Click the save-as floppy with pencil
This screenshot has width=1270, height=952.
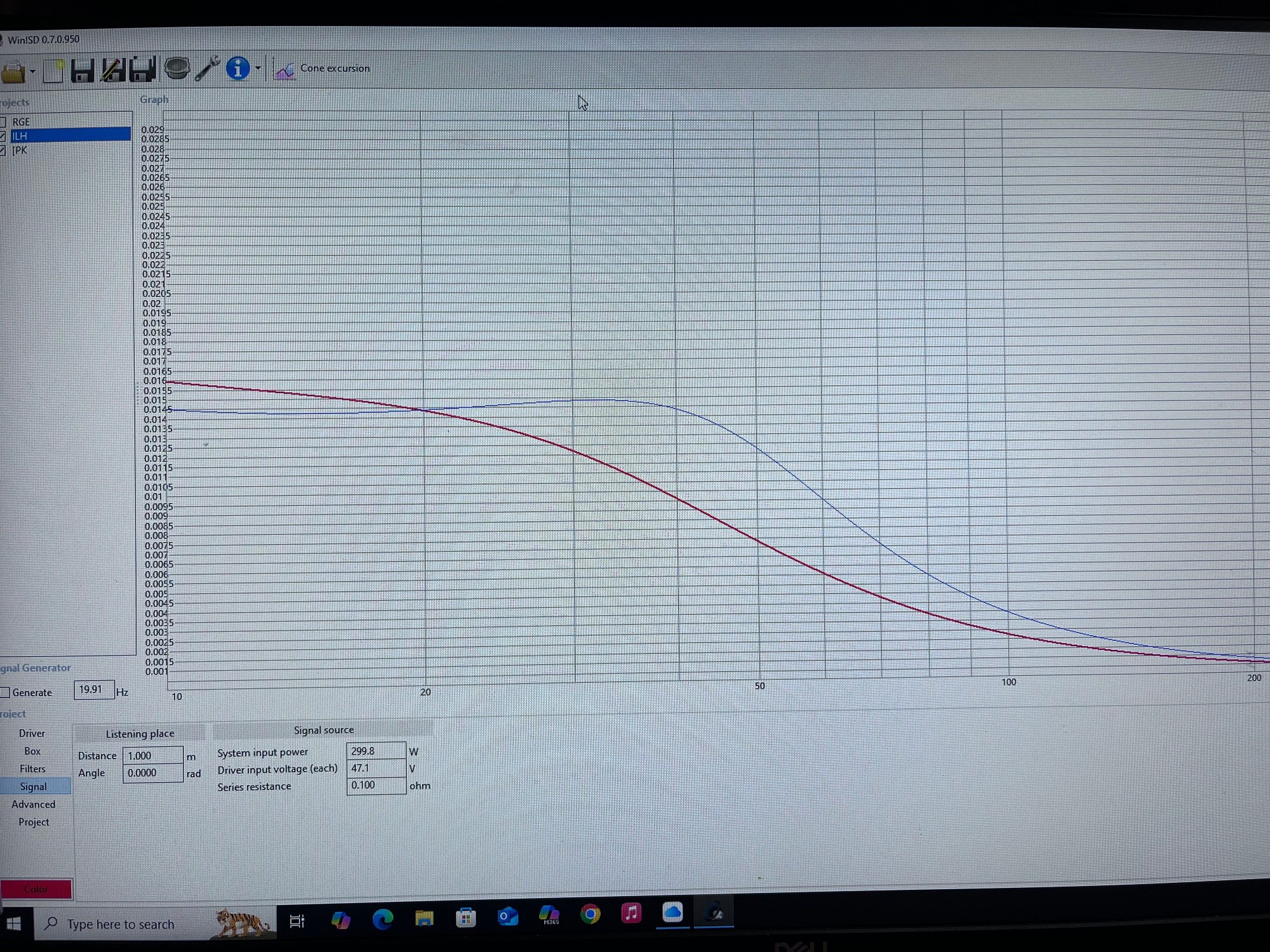[x=112, y=70]
